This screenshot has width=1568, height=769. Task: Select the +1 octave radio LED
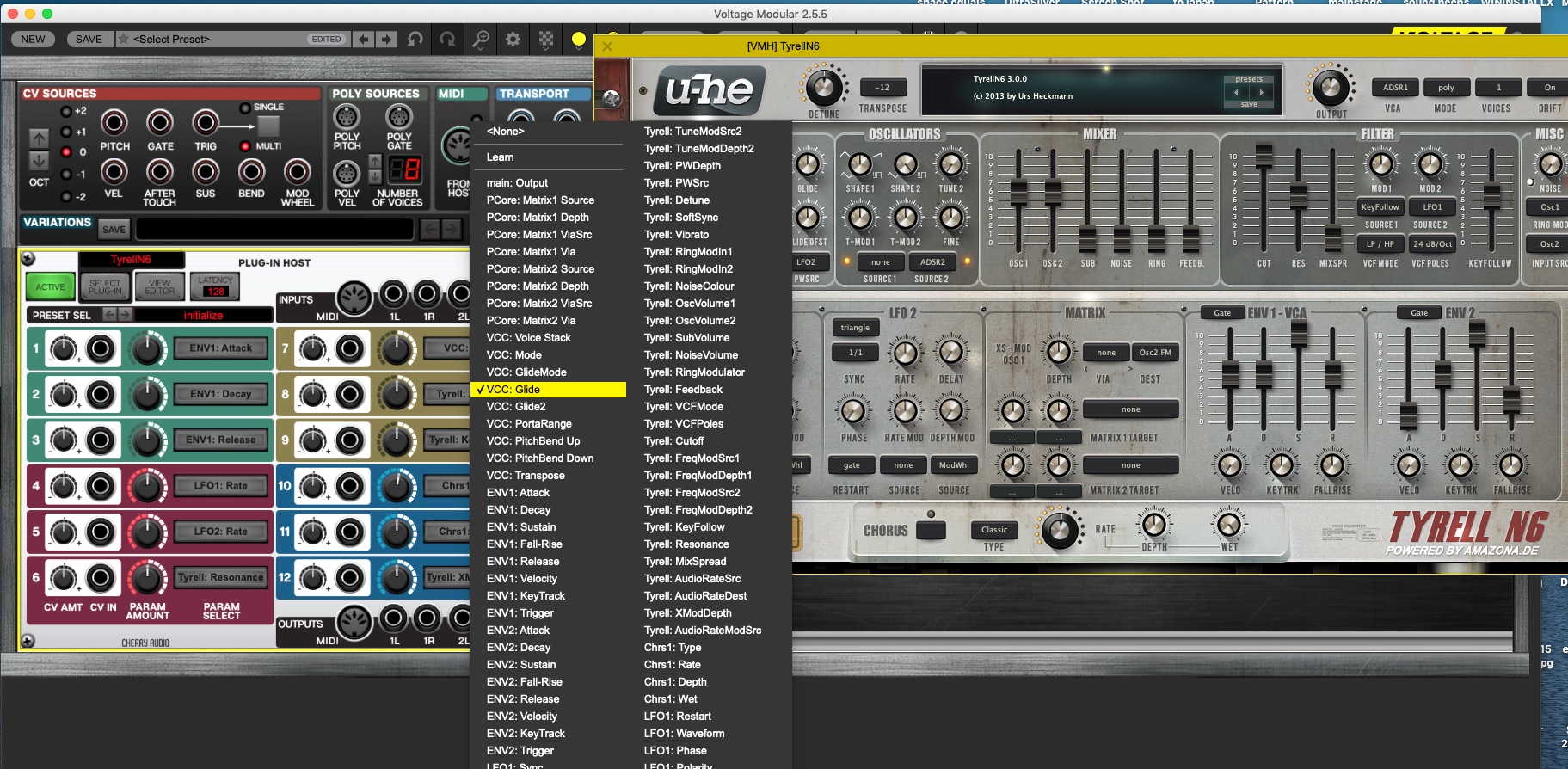click(66, 132)
